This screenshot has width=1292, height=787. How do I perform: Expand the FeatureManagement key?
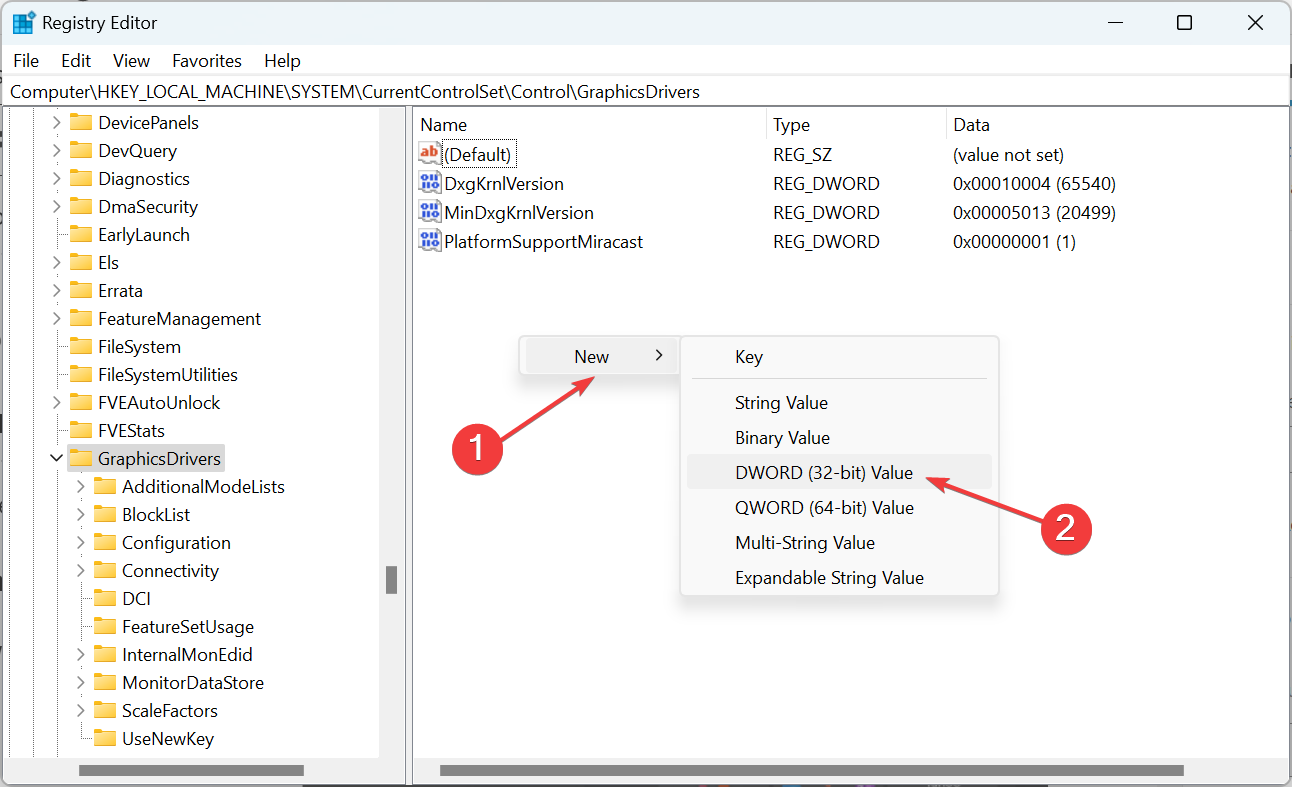pyautogui.click(x=57, y=318)
